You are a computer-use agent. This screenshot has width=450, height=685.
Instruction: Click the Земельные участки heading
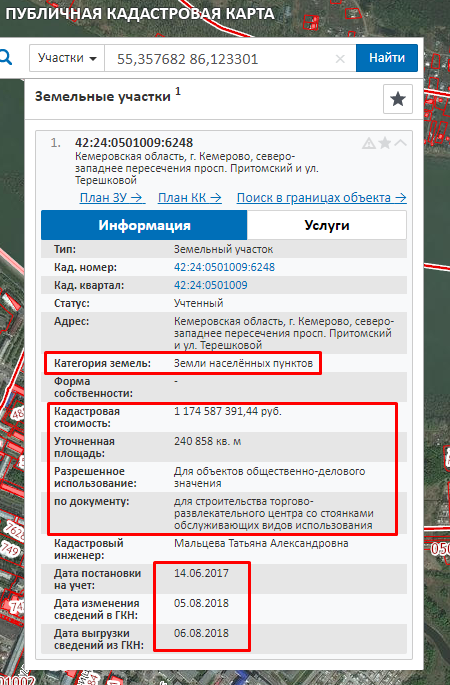103,97
